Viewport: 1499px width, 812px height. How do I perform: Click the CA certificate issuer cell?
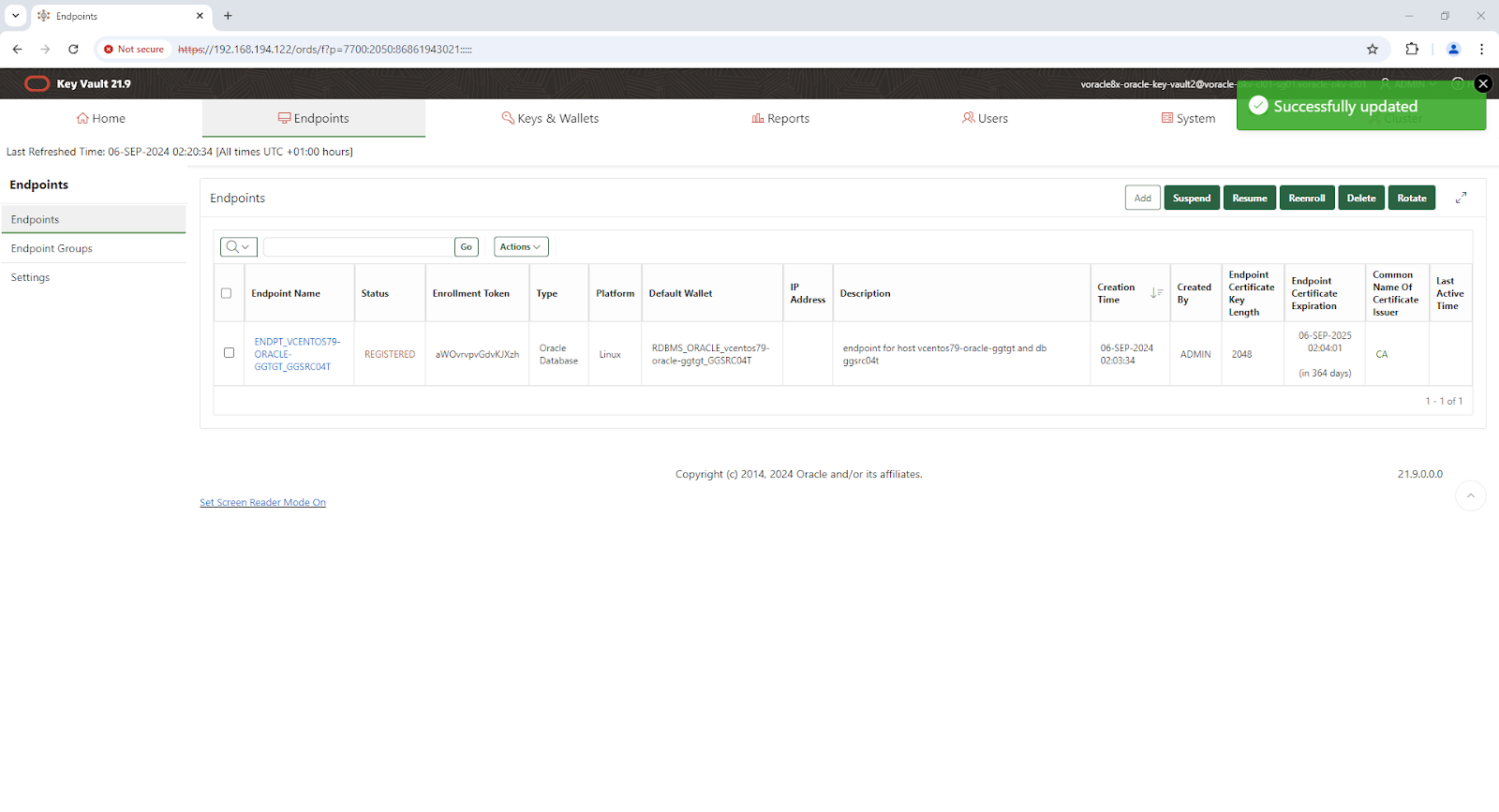click(1382, 354)
